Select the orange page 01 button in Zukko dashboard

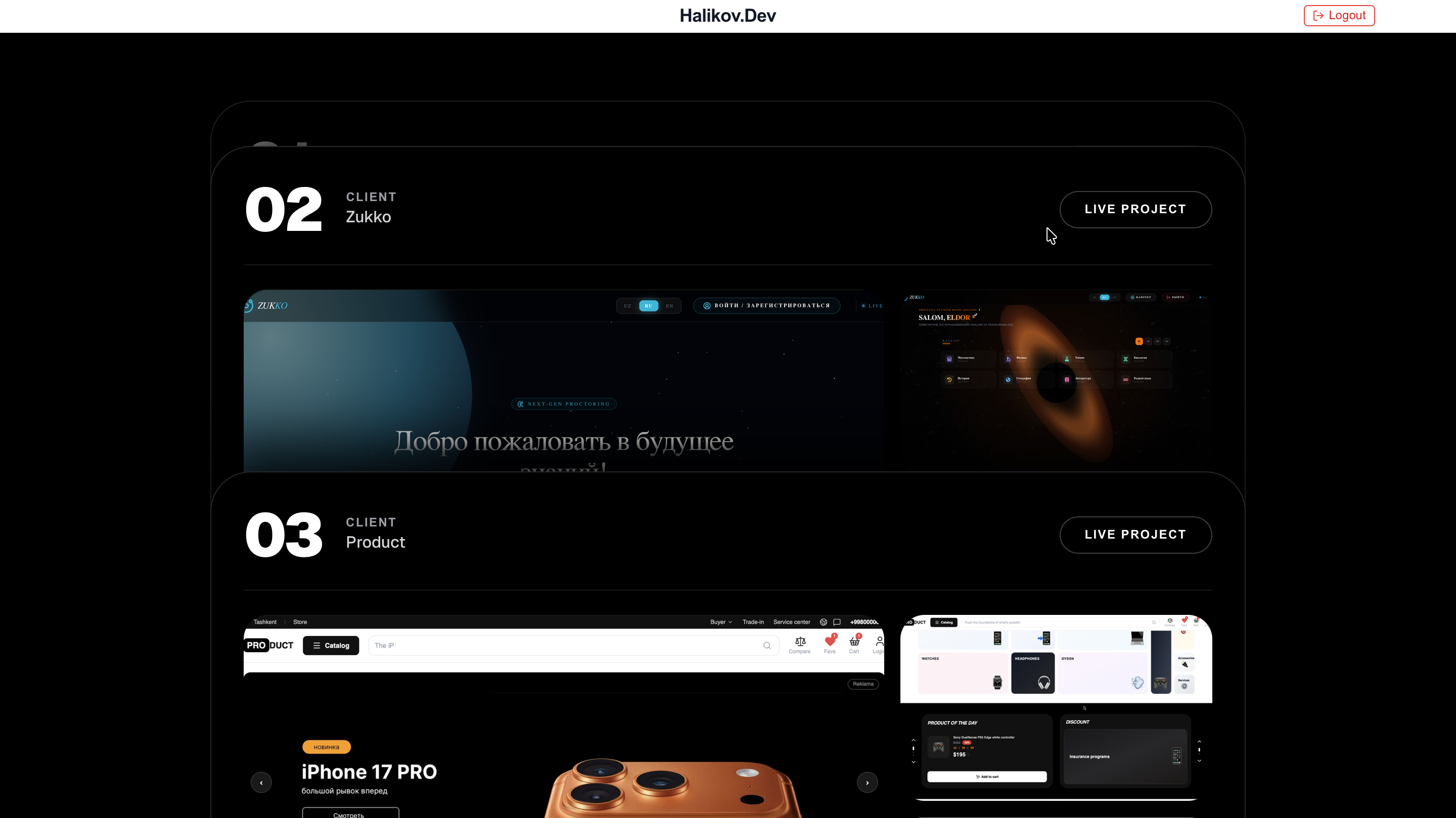1140,341
